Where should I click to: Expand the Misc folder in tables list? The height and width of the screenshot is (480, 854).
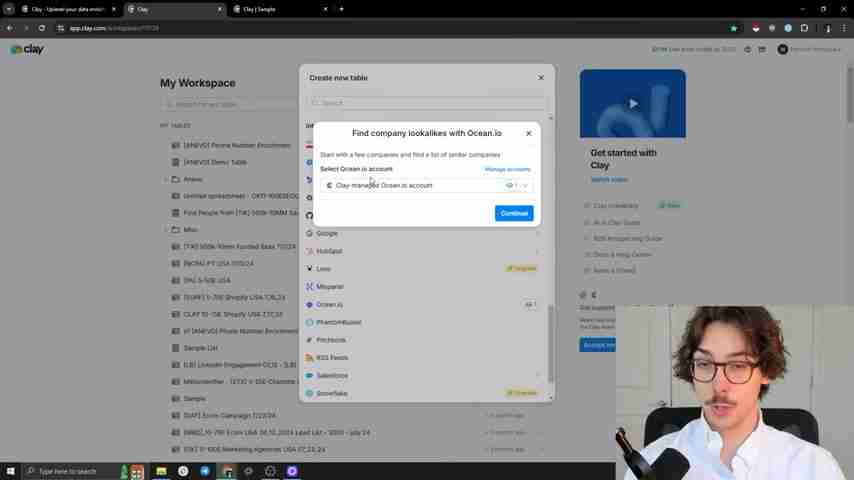(x=167, y=230)
